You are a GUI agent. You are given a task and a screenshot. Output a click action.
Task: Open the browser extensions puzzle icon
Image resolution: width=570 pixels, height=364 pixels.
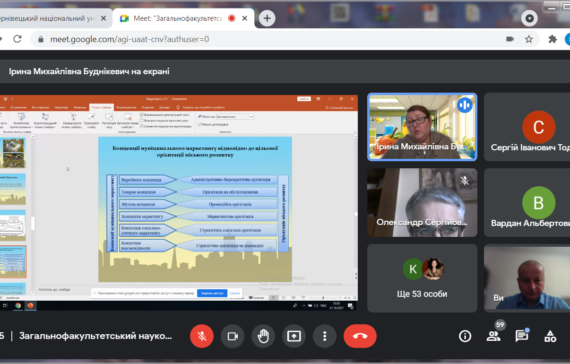[x=553, y=39]
